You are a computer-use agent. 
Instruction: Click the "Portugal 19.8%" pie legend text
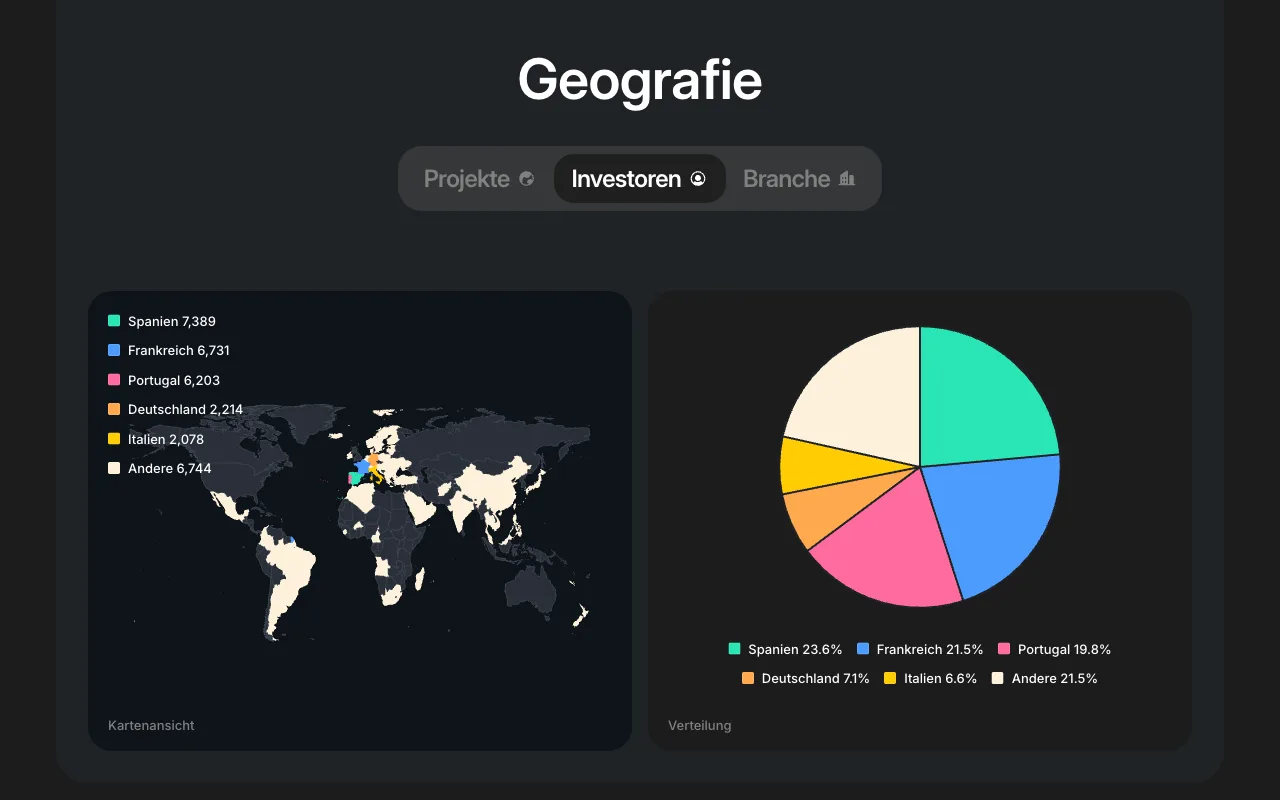click(x=1064, y=649)
